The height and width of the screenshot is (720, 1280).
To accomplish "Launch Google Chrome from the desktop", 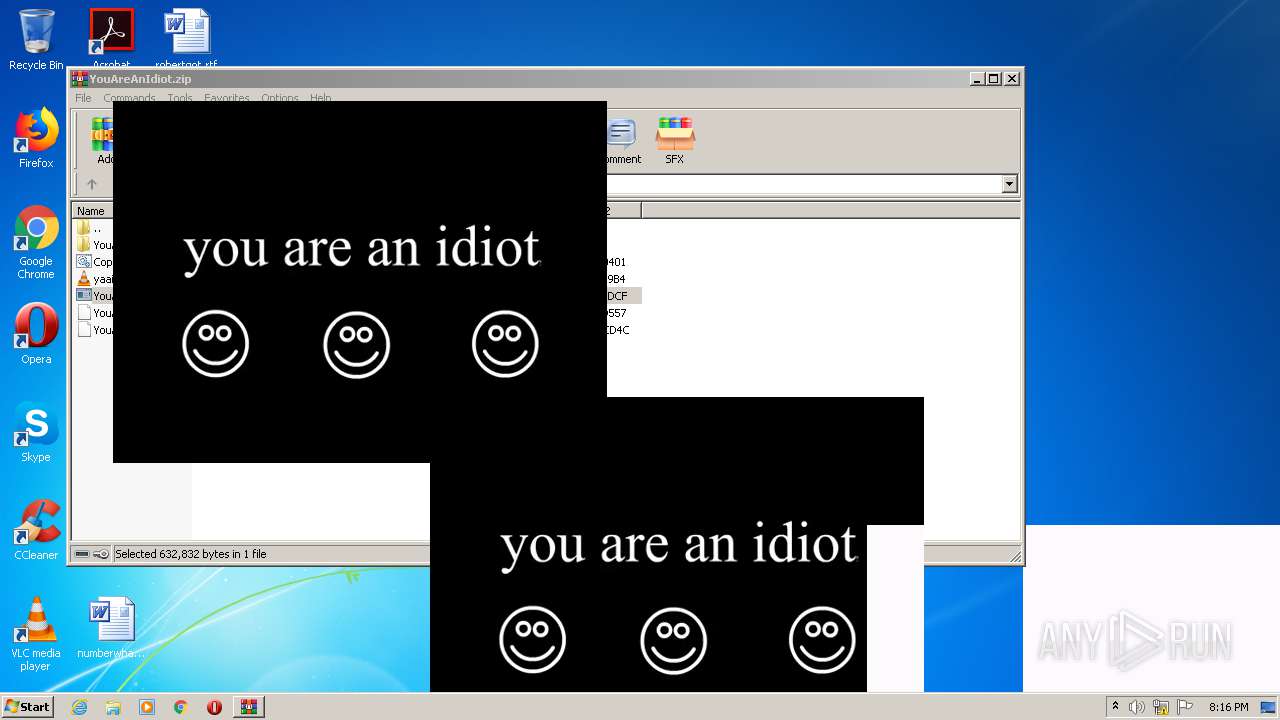I will pos(36,243).
